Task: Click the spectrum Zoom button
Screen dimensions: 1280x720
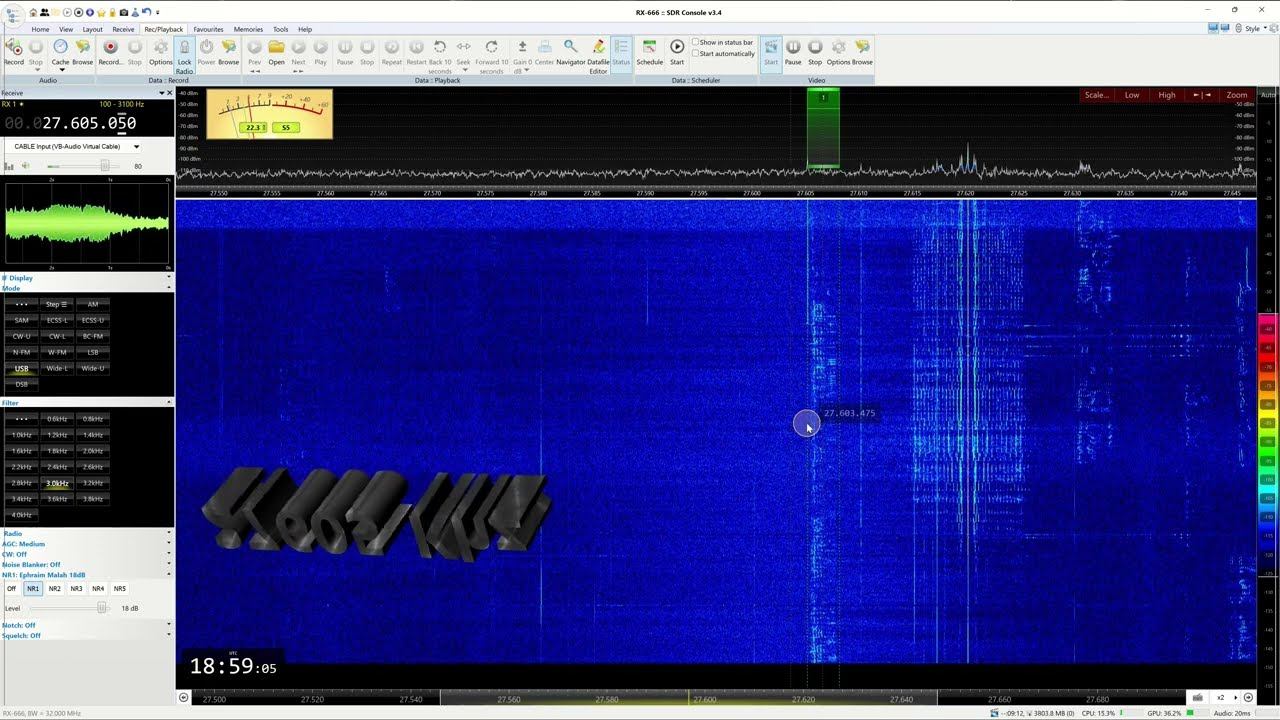Action: click(1237, 95)
